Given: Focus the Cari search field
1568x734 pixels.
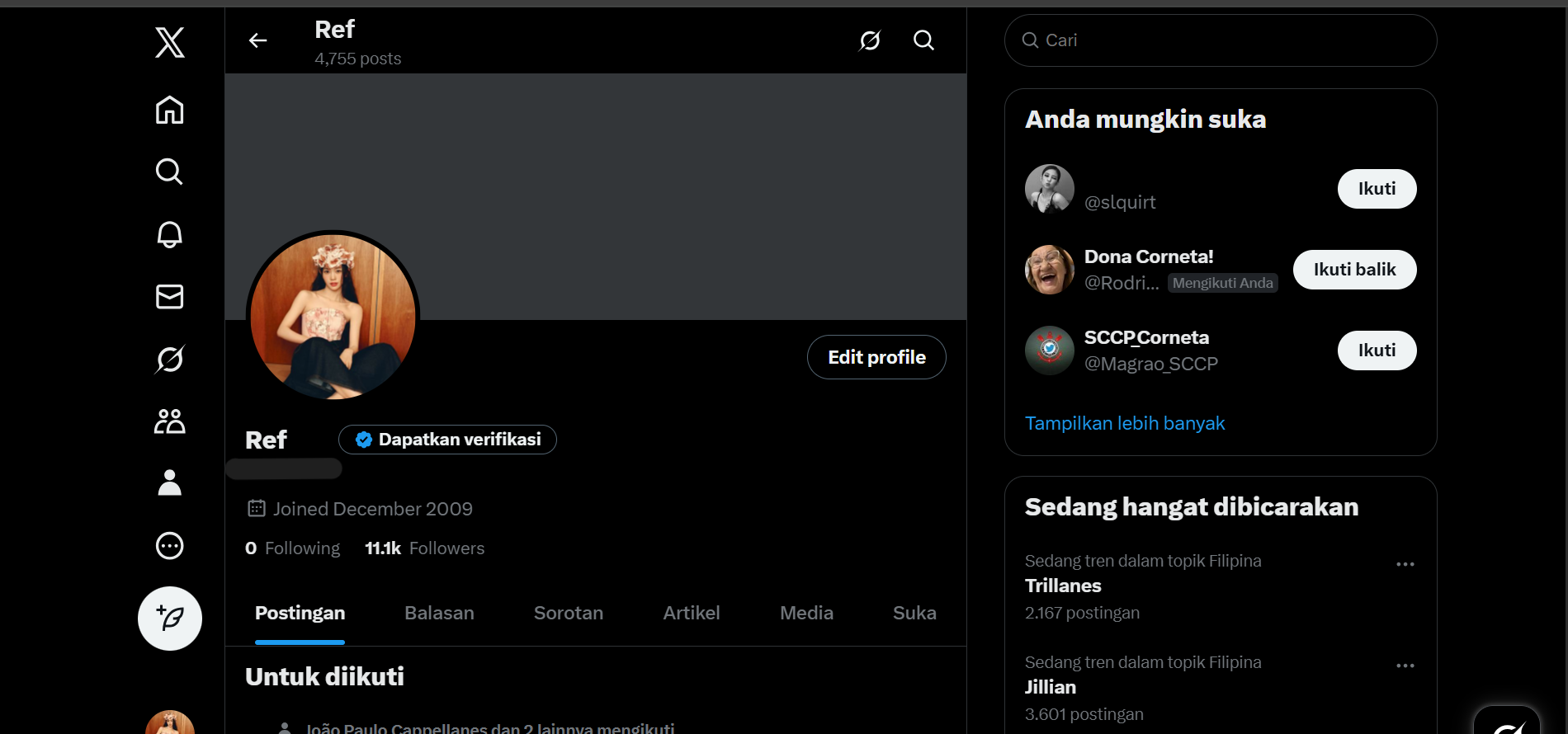Looking at the screenshot, I should (1221, 40).
